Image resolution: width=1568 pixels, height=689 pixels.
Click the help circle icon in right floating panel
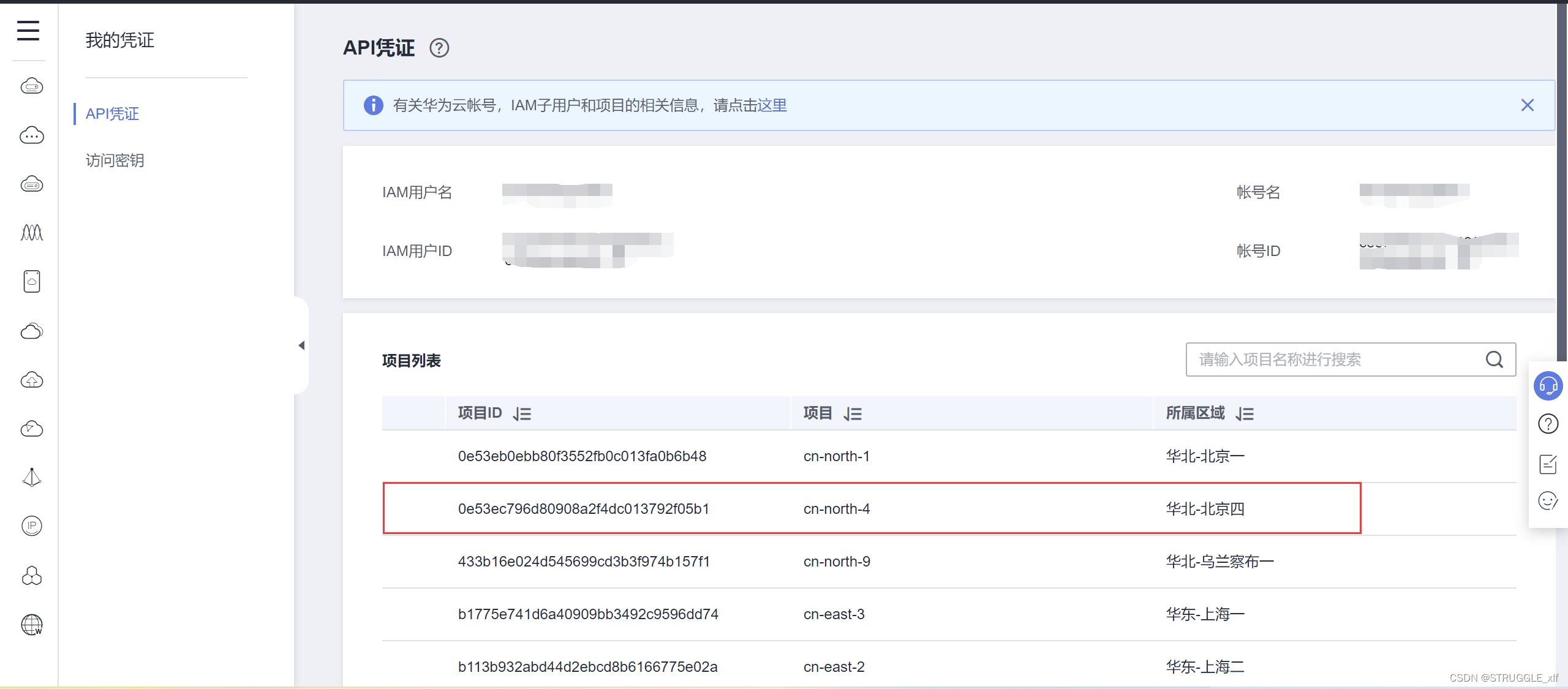1548,424
